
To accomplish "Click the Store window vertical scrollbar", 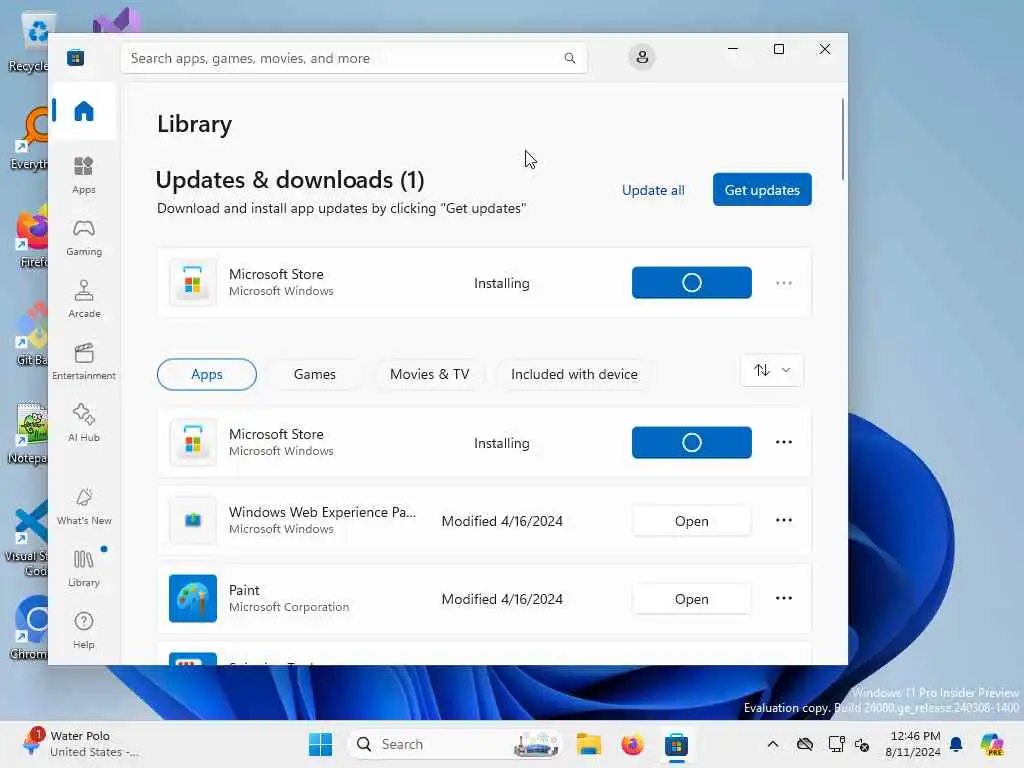I will click(843, 139).
